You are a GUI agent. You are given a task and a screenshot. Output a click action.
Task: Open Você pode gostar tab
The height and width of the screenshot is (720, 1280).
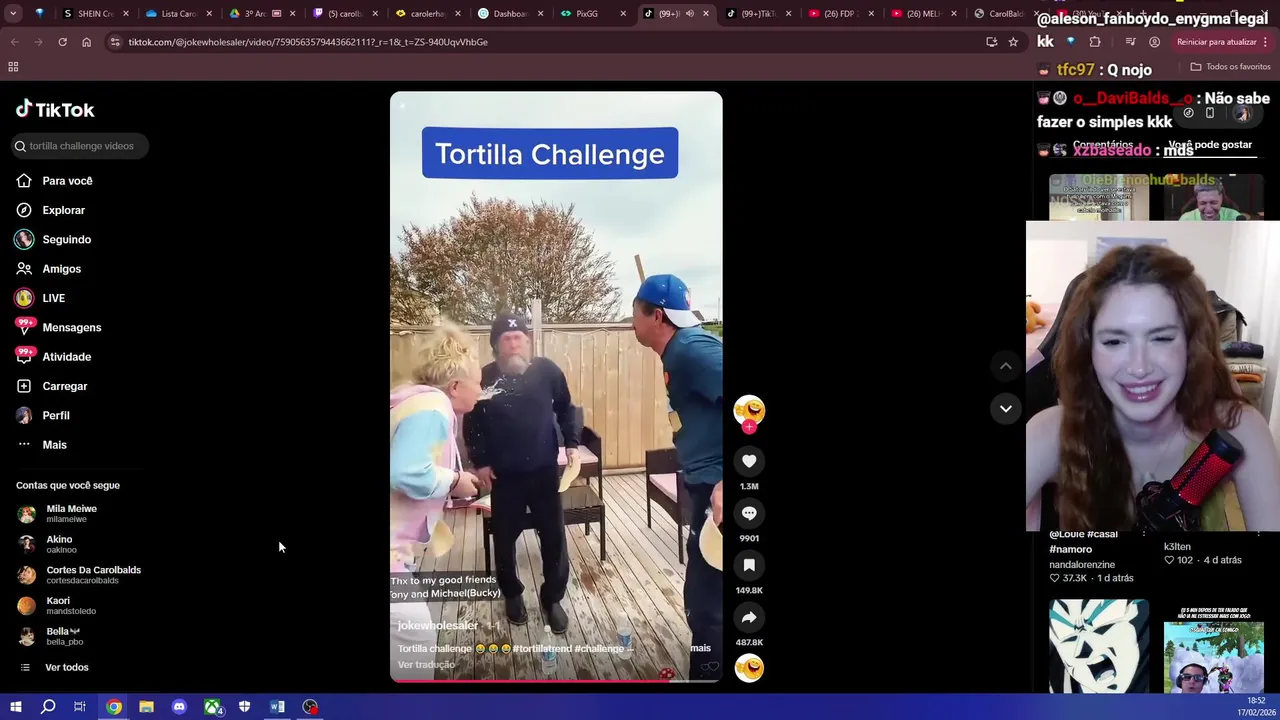(1210, 145)
